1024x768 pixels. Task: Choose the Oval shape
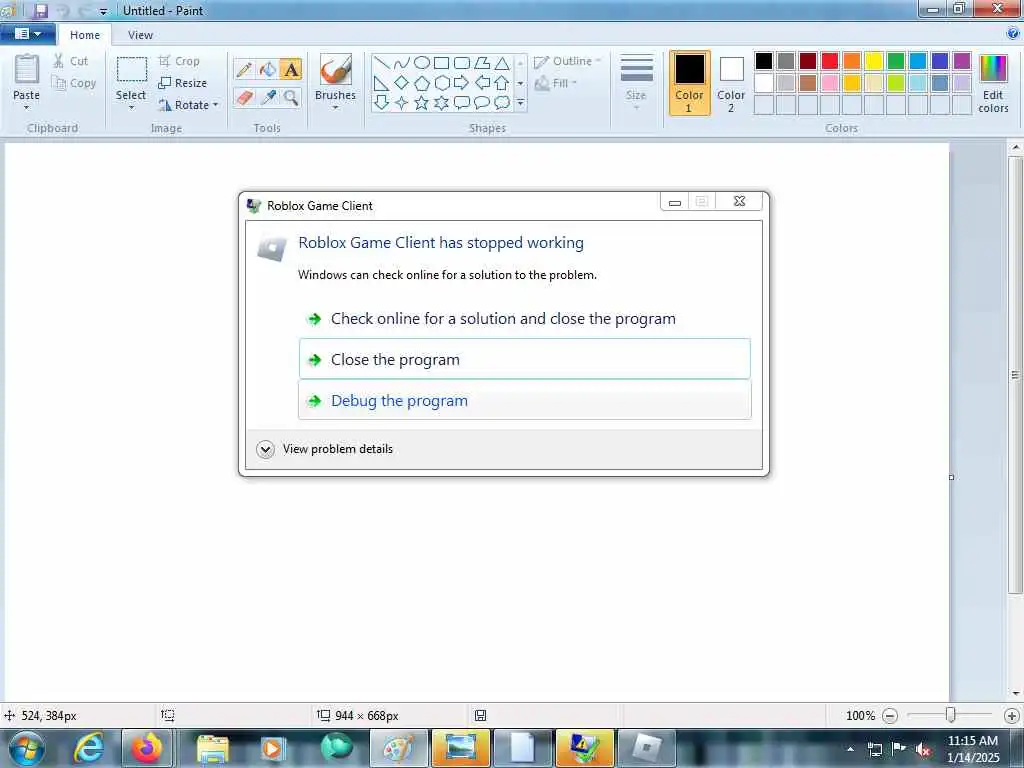point(422,63)
